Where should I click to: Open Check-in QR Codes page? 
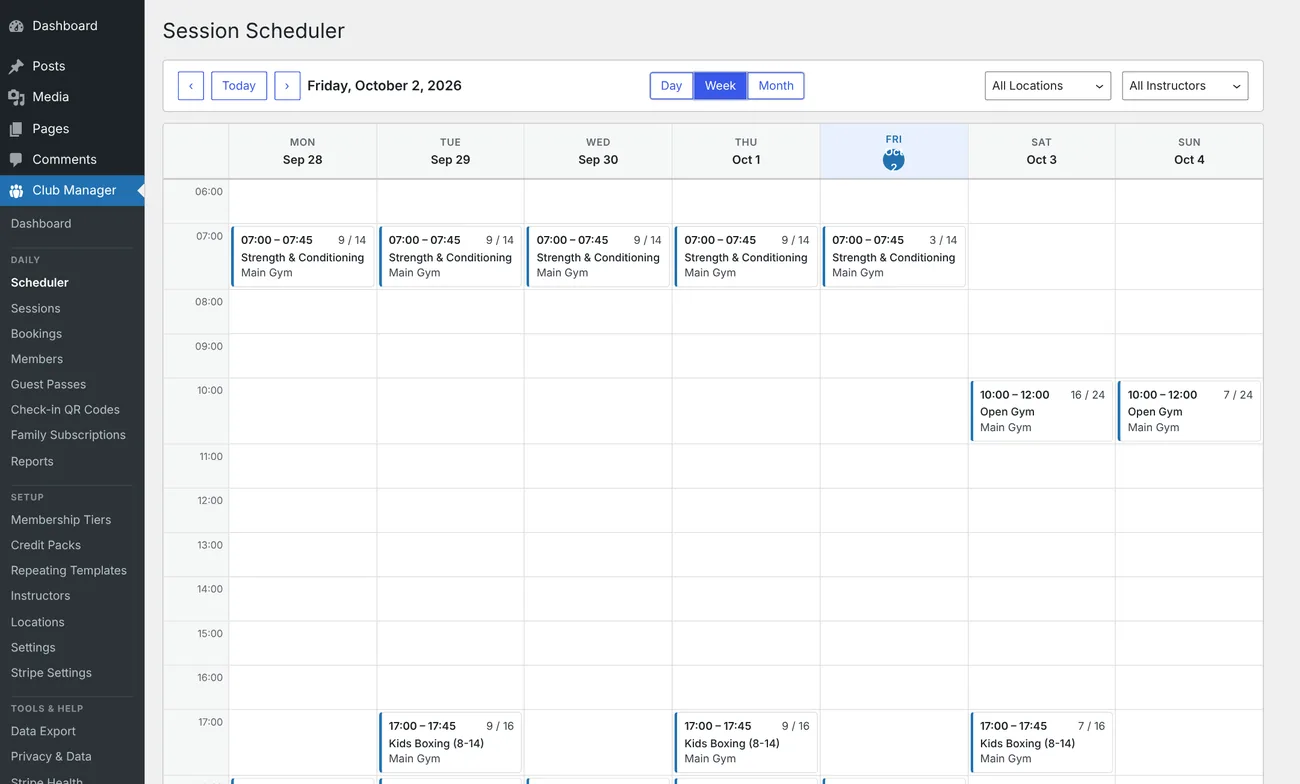pyautogui.click(x=65, y=410)
